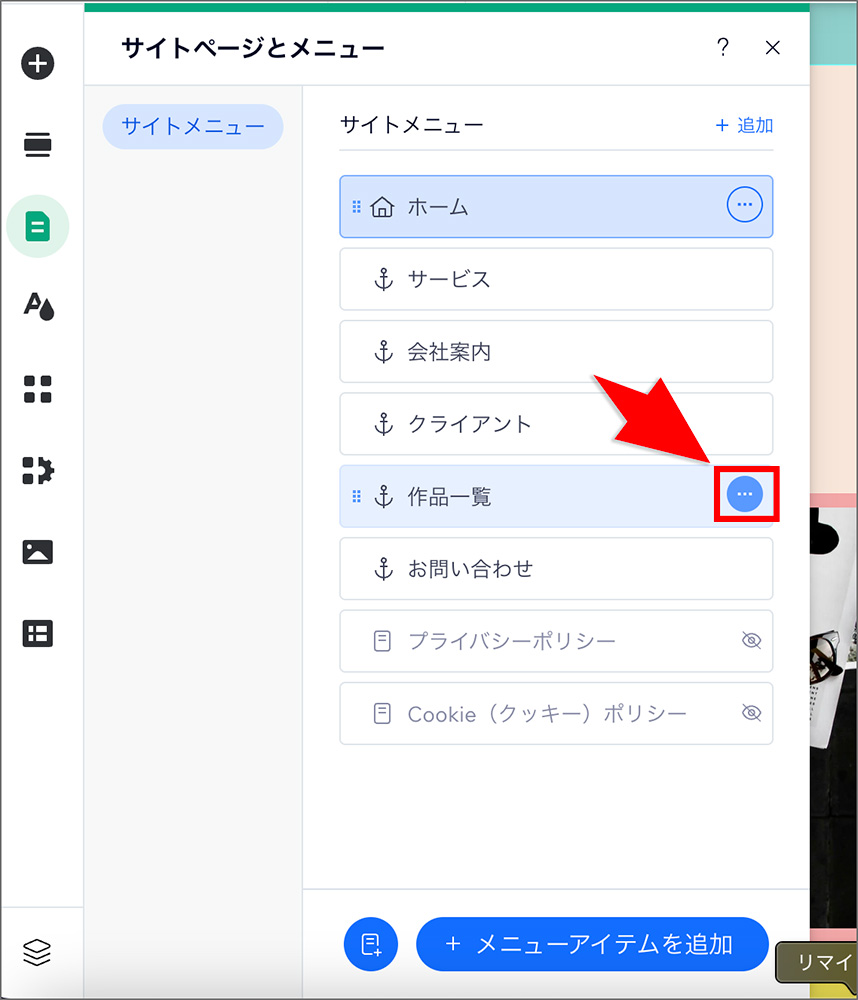Image resolution: width=858 pixels, height=1000 pixels.
Task: Toggle visibility of プライバシーポリシー page
Action: [751, 640]
